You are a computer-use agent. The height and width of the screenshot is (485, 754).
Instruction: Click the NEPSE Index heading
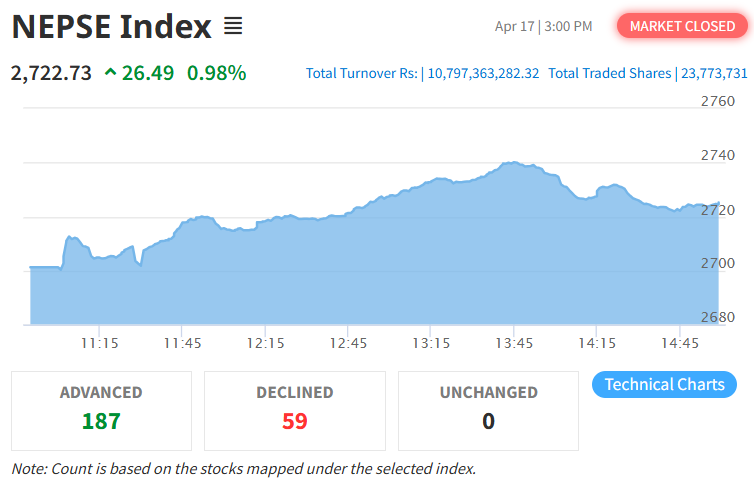pyautogui.click(x=112, y=27)
